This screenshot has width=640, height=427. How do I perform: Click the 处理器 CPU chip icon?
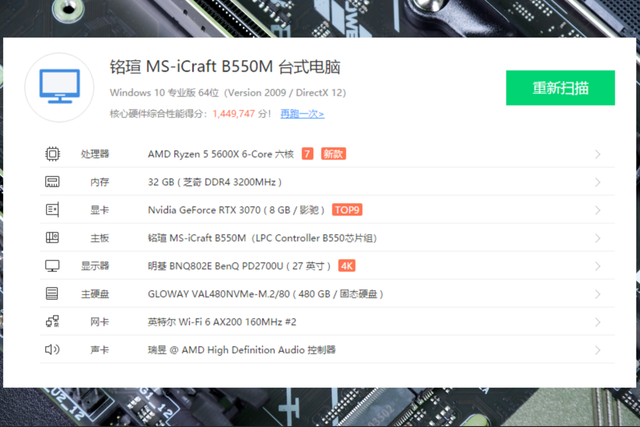pyautogui.click(x=52, y=154)
